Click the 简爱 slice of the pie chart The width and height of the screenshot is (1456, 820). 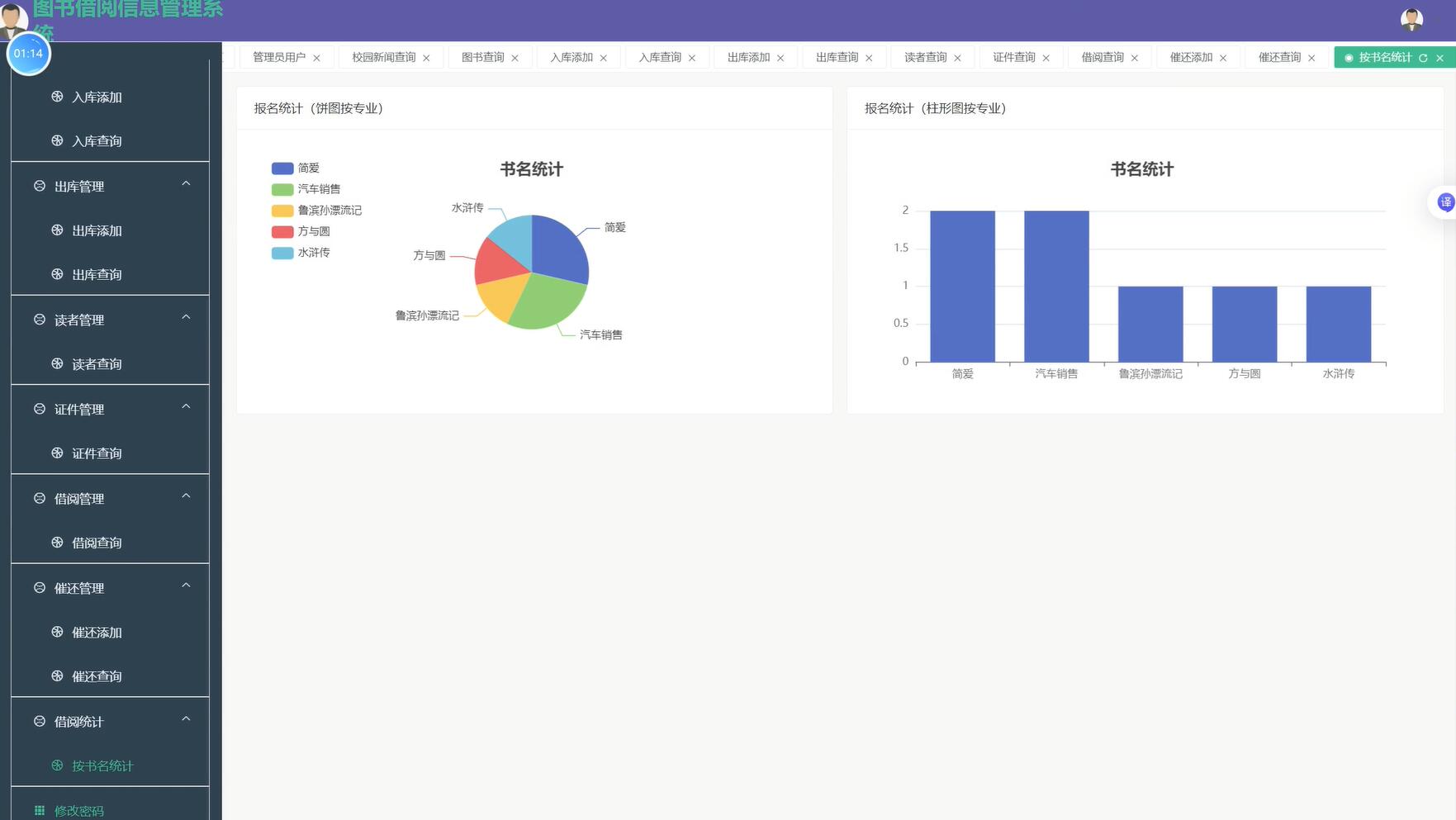click(557, 252)
